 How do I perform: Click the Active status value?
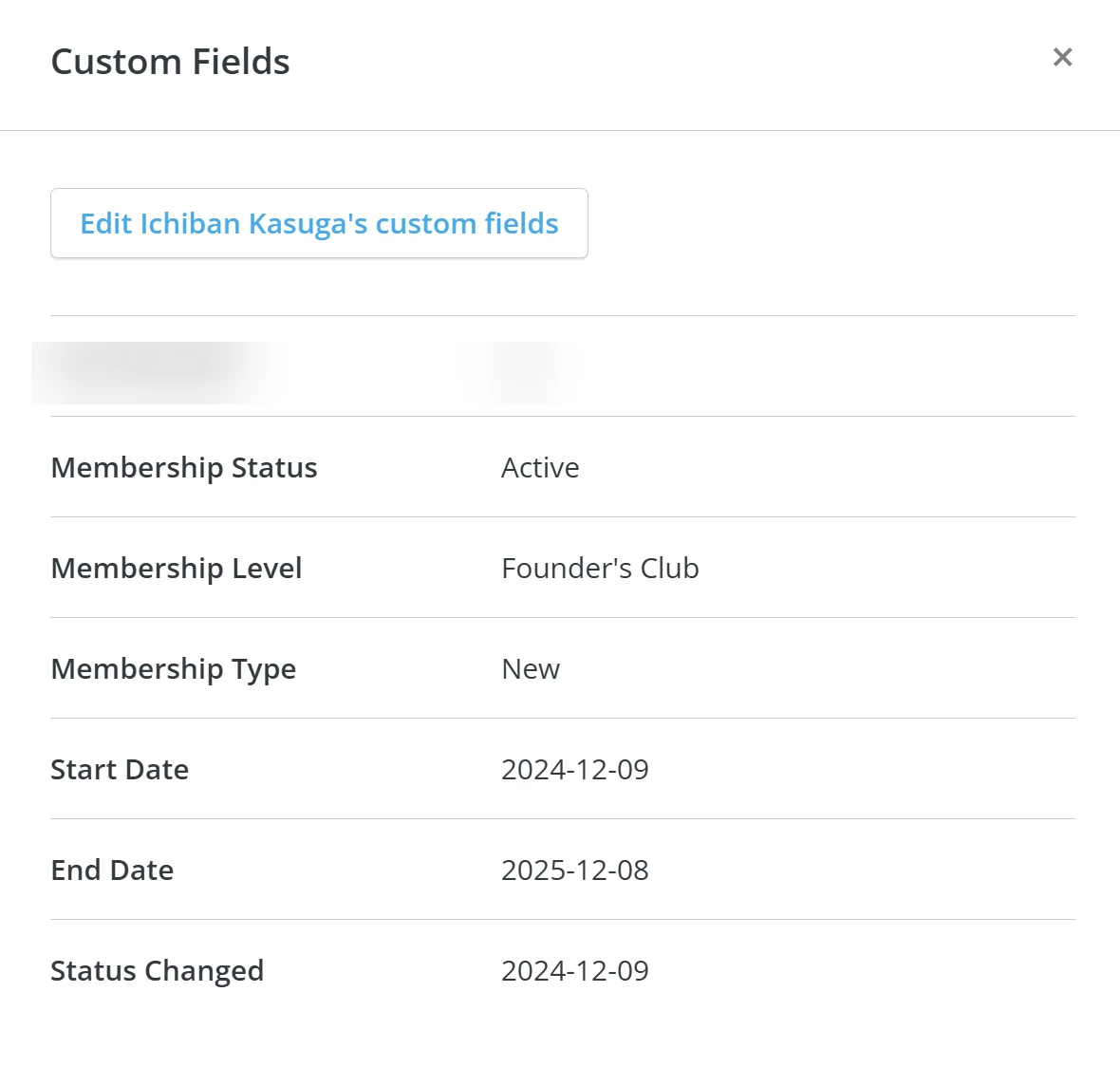point(540,467)
